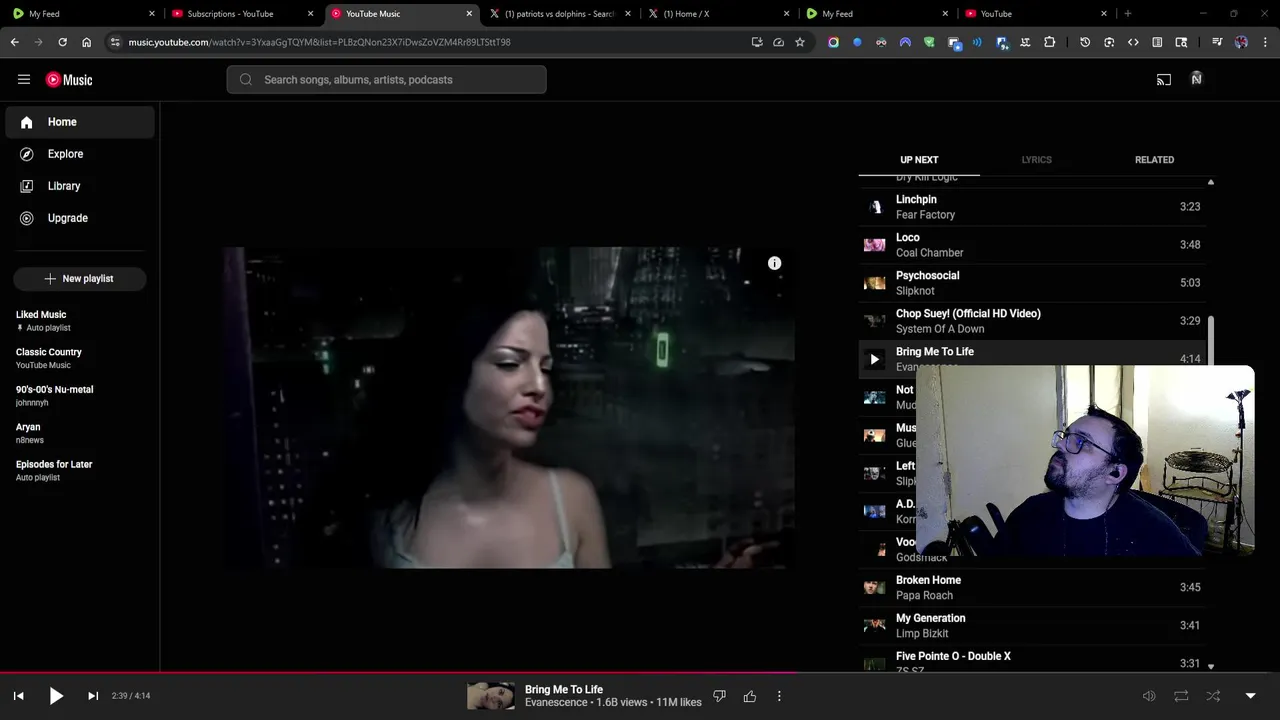The image size is (1280, 720).
Task: Click the video info icon
Action: click(774, 263)
